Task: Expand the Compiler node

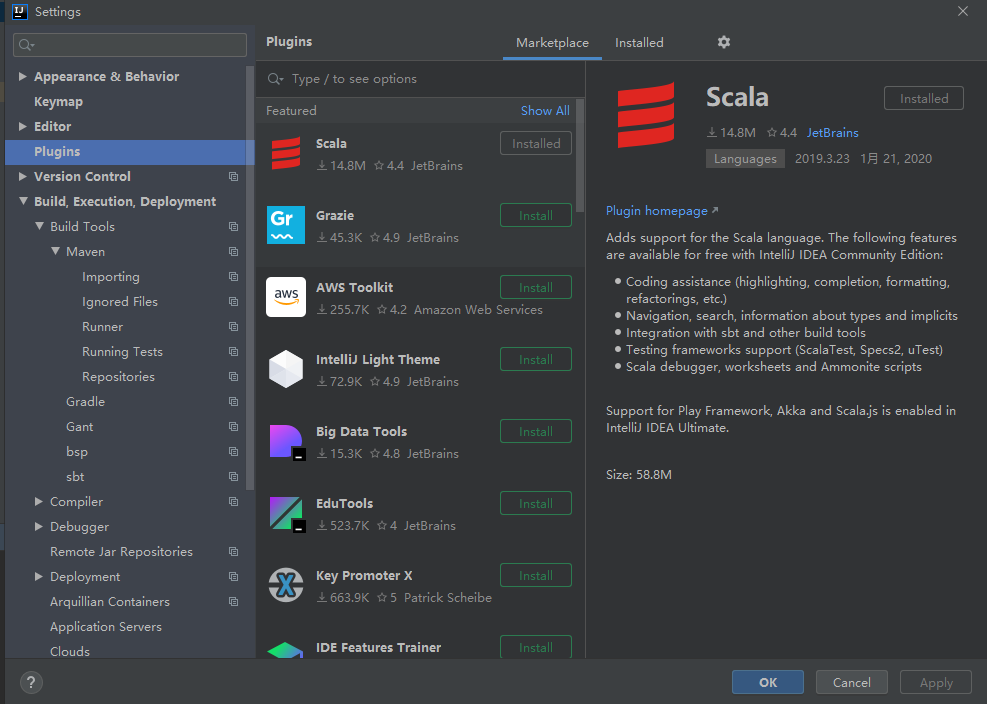Action: click(x=39, y=501)
